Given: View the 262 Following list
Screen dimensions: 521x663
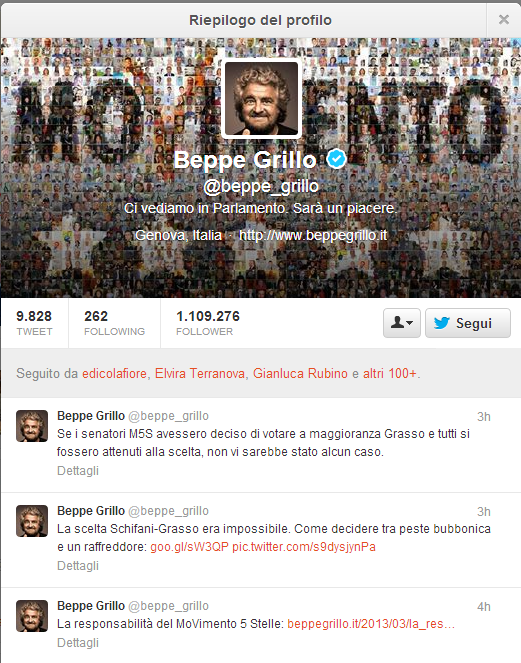Looking at the screenshot, I should [x=114, y=323].
